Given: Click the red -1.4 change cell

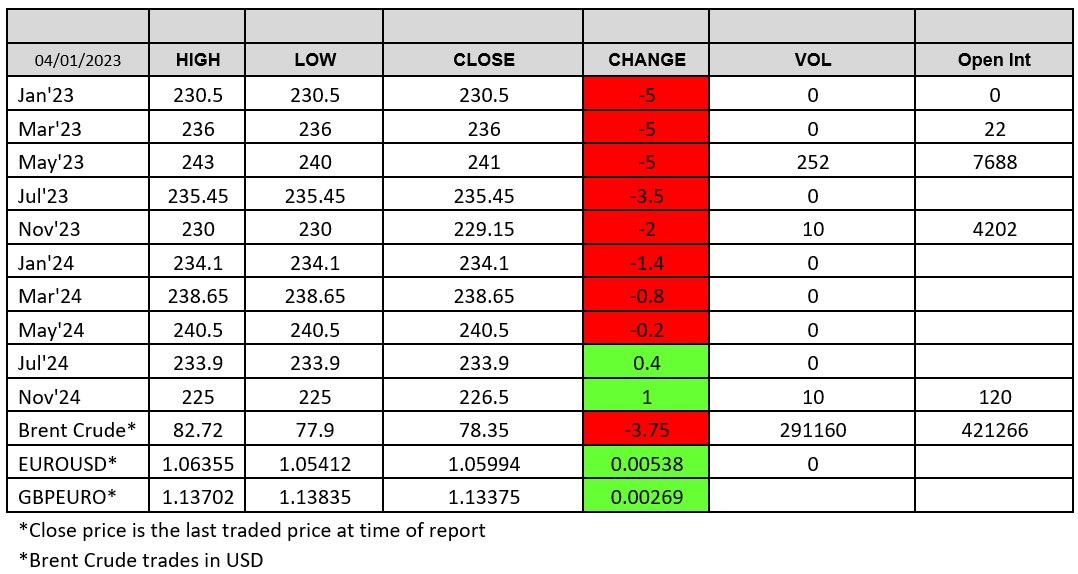Looking at the screenshot, I should (646, 263).
